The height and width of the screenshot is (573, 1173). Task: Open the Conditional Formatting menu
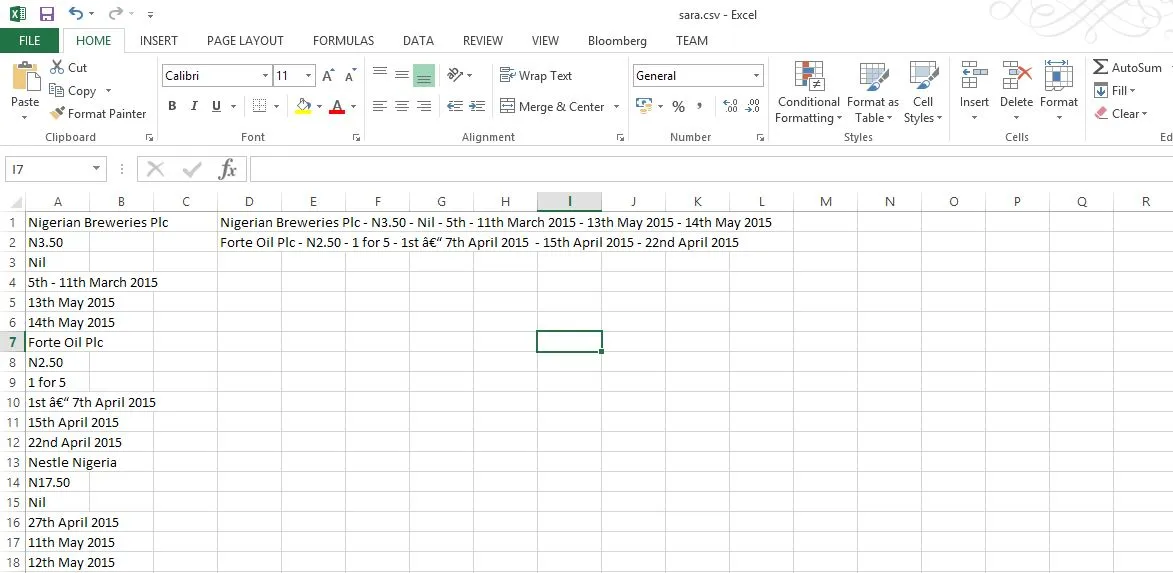(809, 92)
